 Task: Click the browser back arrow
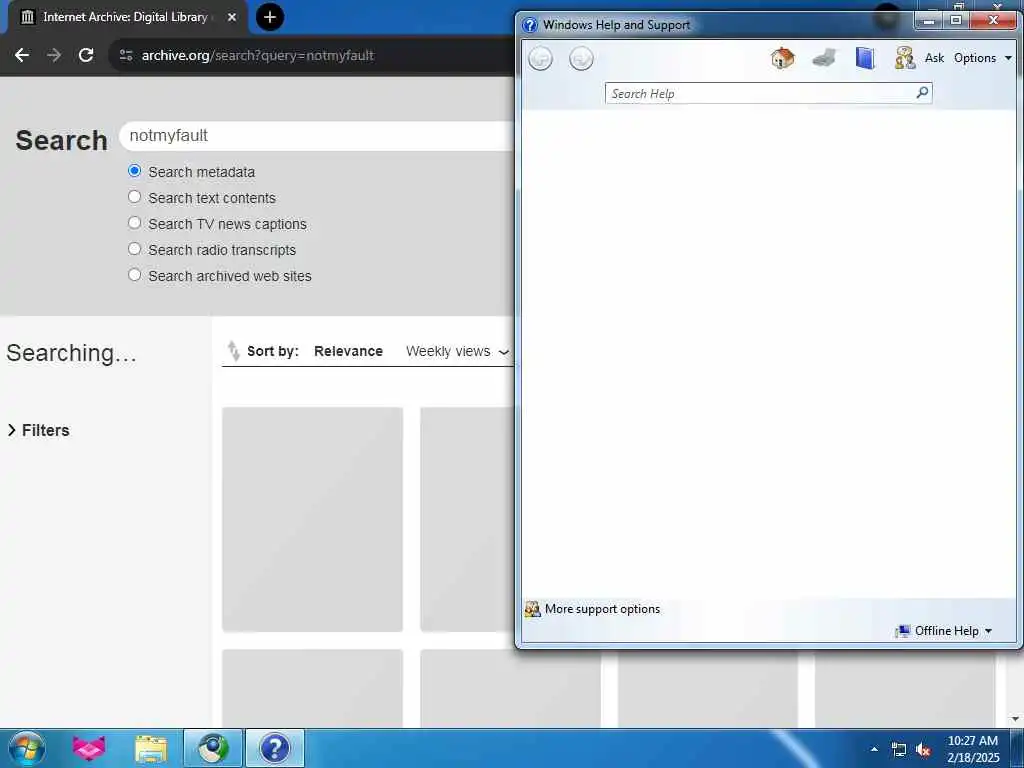click(x=22, y=56)
